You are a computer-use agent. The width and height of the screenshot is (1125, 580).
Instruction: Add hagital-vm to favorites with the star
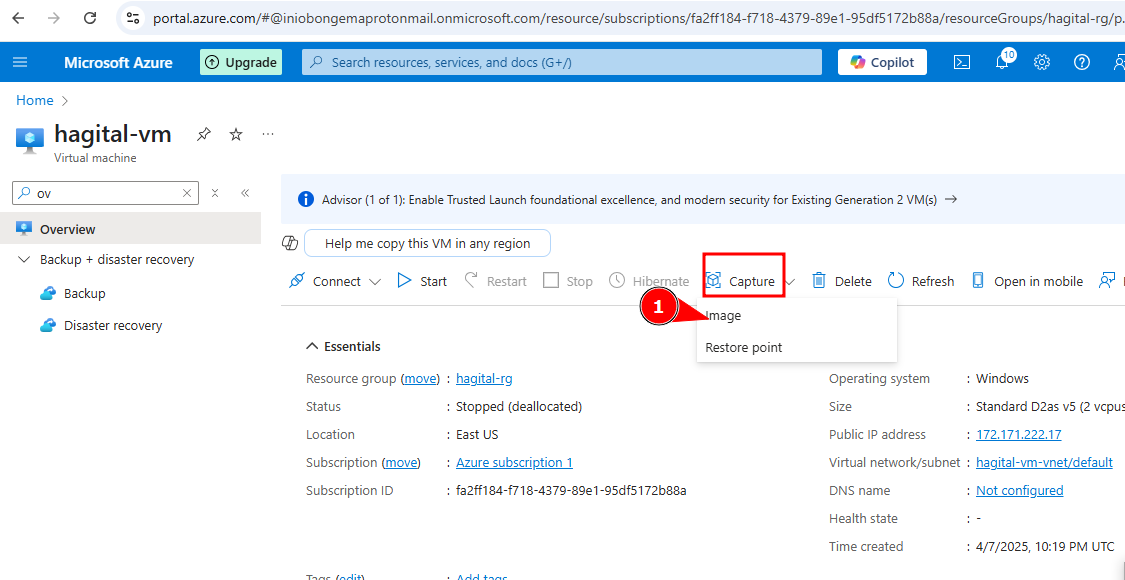[x=236, y=134]
